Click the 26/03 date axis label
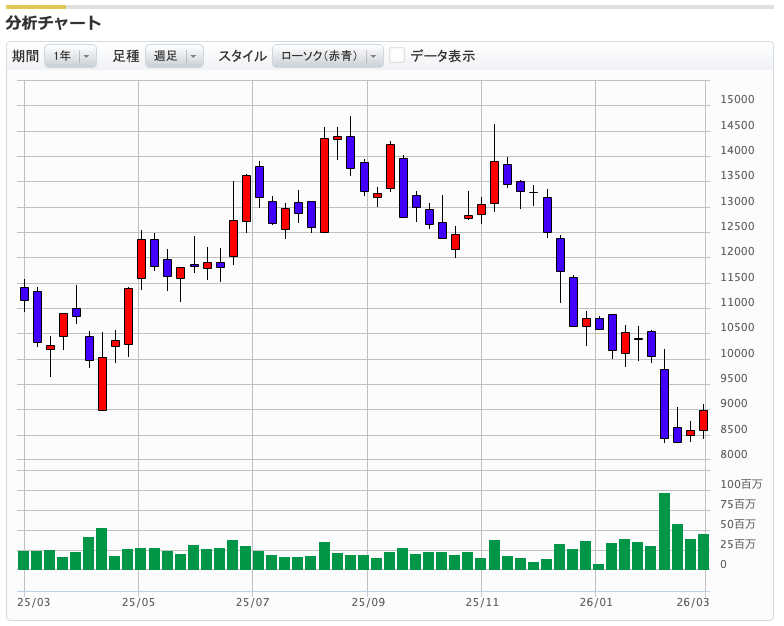784x626 pixels. pyautogui.click(x=692, y=602)
